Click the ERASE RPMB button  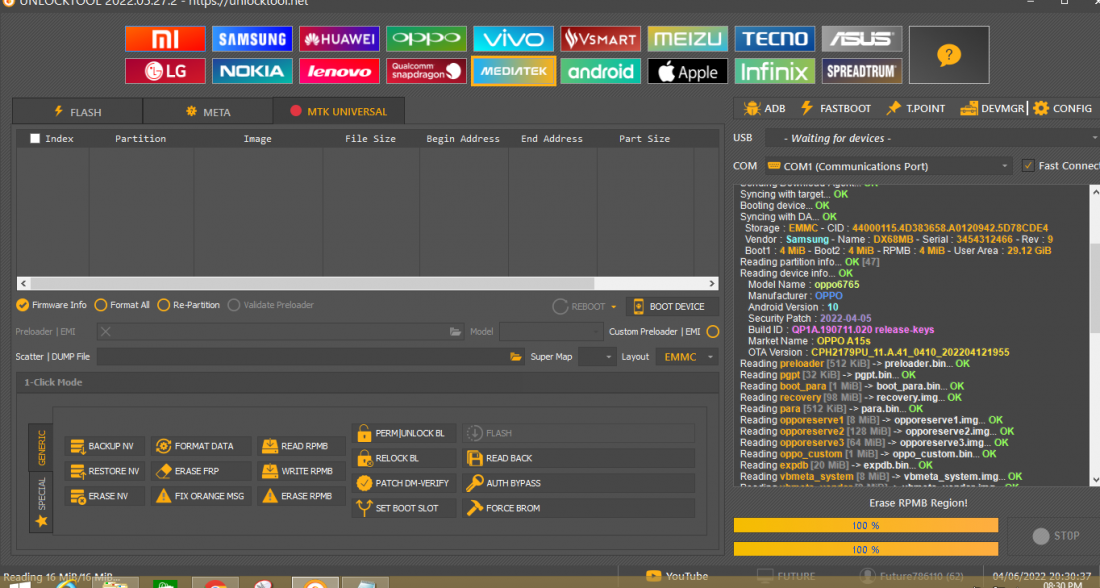click(300, 496)
